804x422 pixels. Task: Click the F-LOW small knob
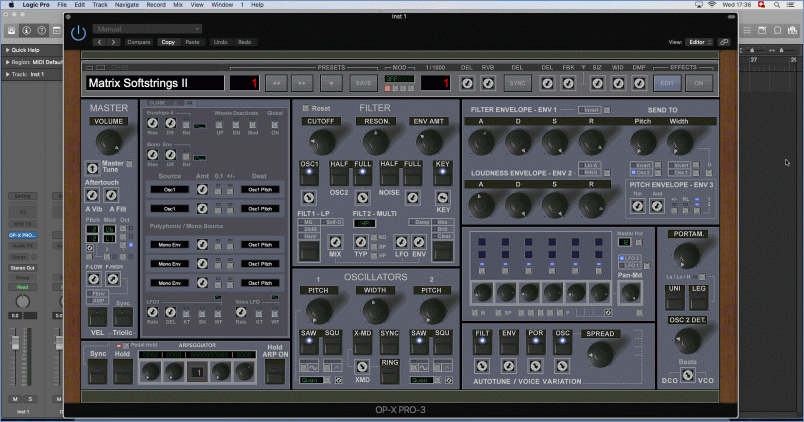pyautogui.click(x=94, y=279)
